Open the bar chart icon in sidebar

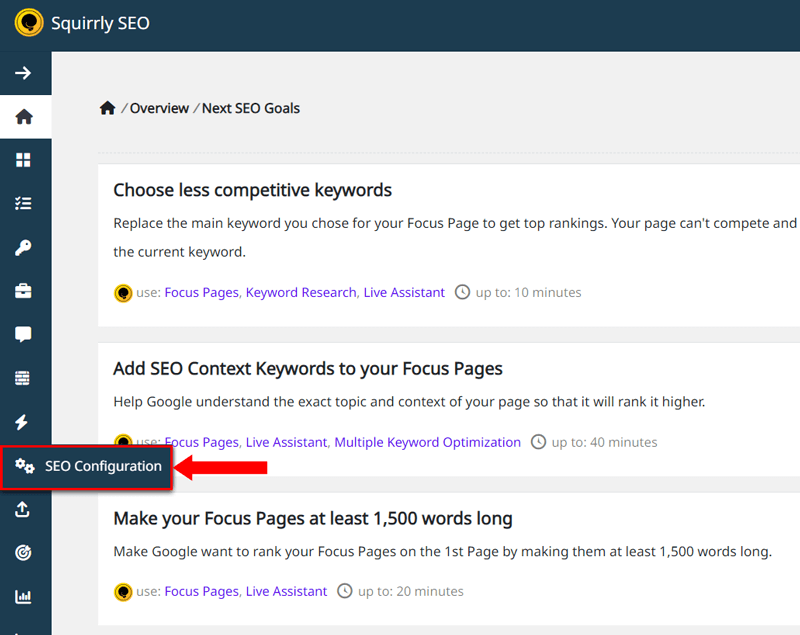click(23, 596)
